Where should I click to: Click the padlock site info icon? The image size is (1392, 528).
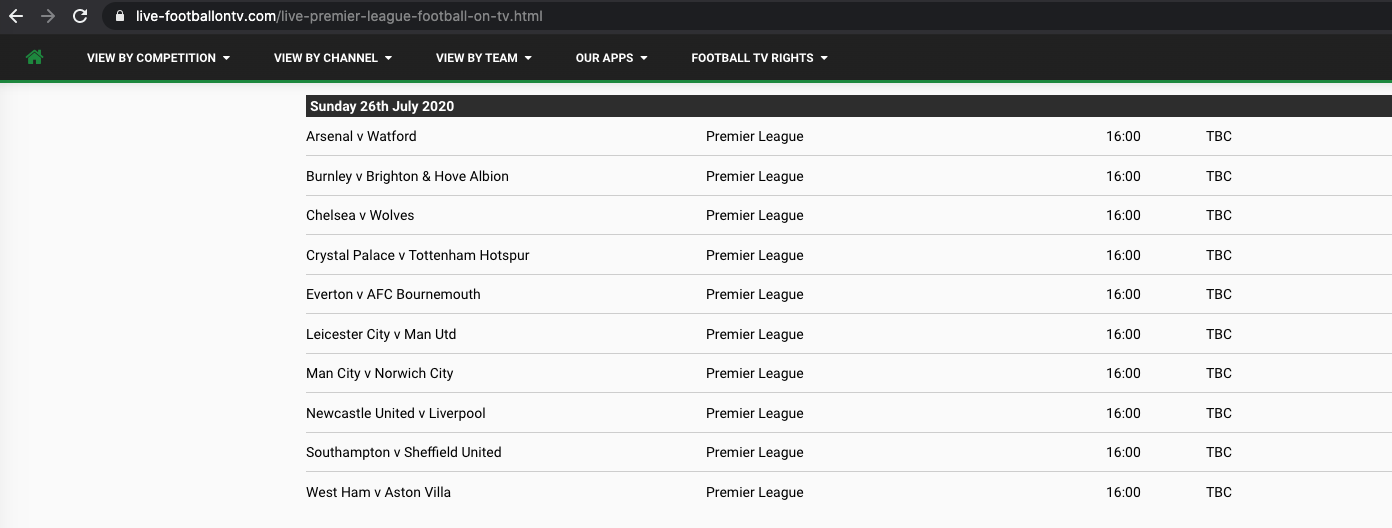pyautogui.click(x=120, y=16)
